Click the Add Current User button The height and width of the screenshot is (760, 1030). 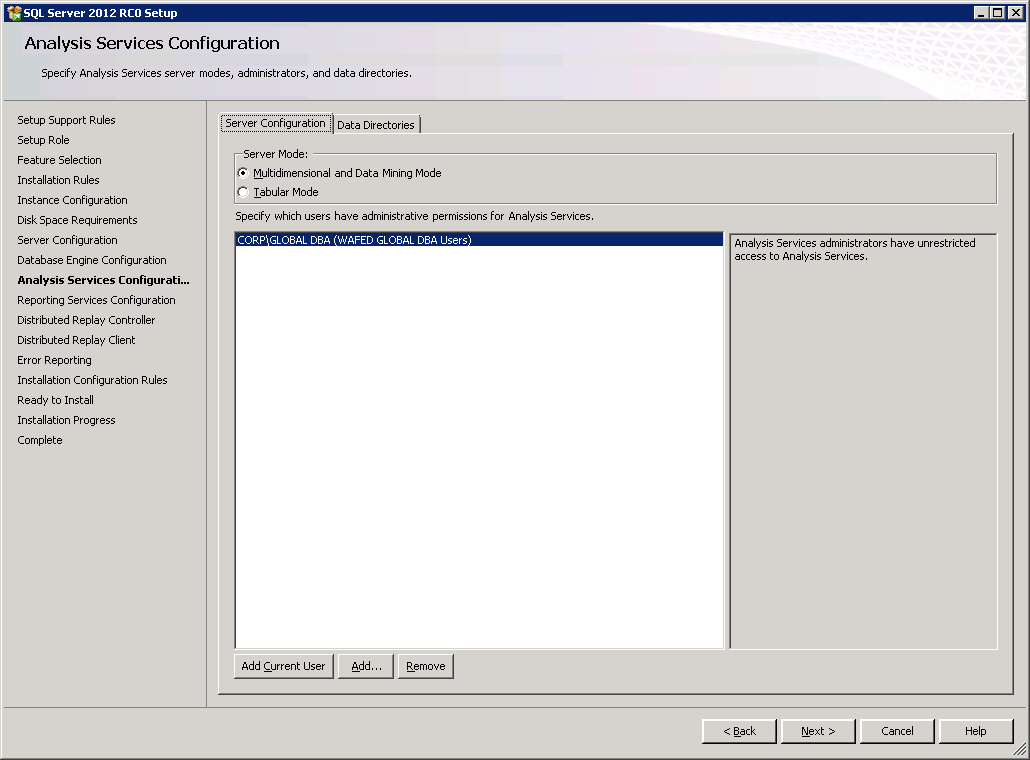tap(284, 666)
